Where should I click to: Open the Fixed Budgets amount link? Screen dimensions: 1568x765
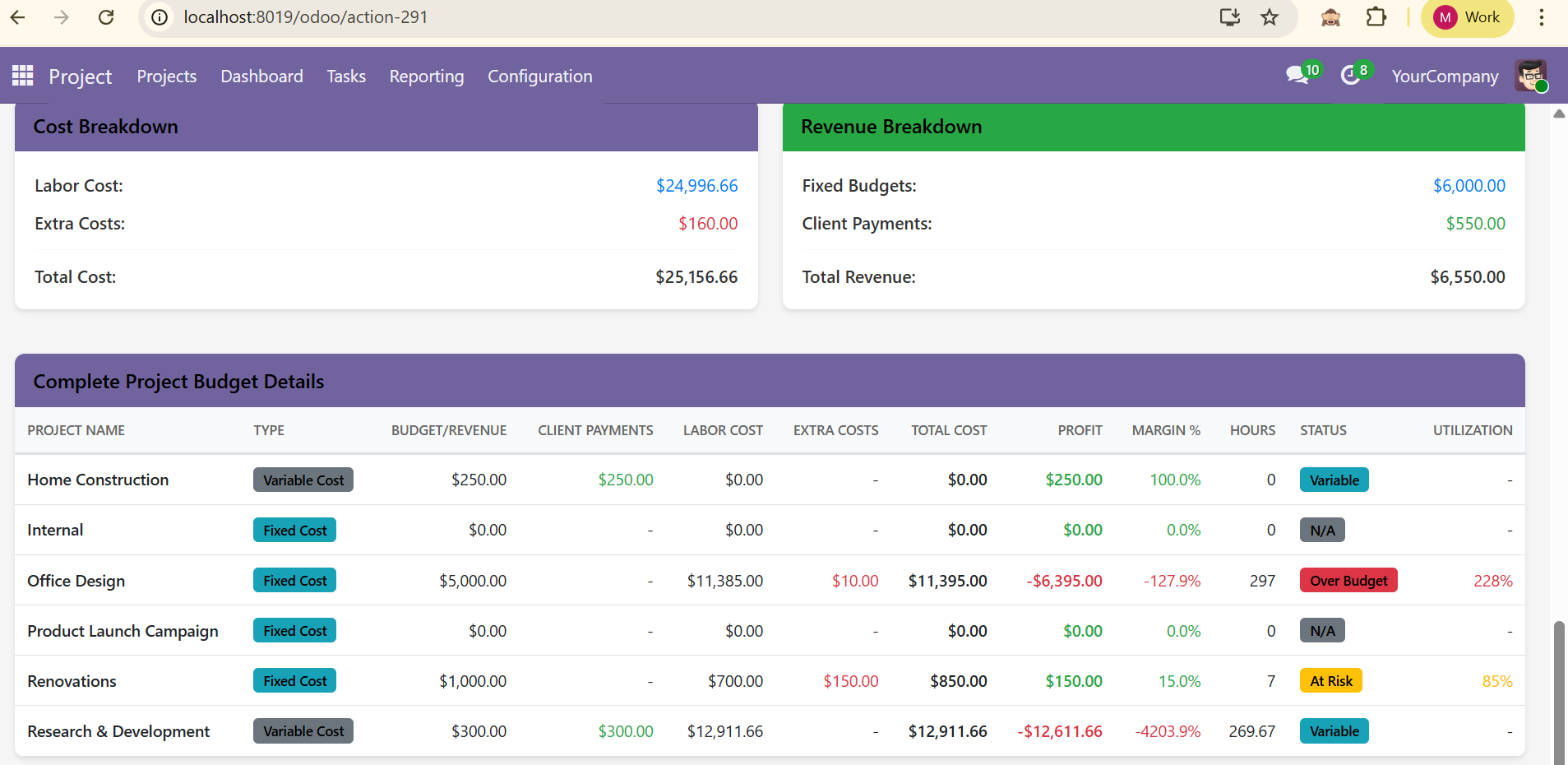pos(1469,185)
